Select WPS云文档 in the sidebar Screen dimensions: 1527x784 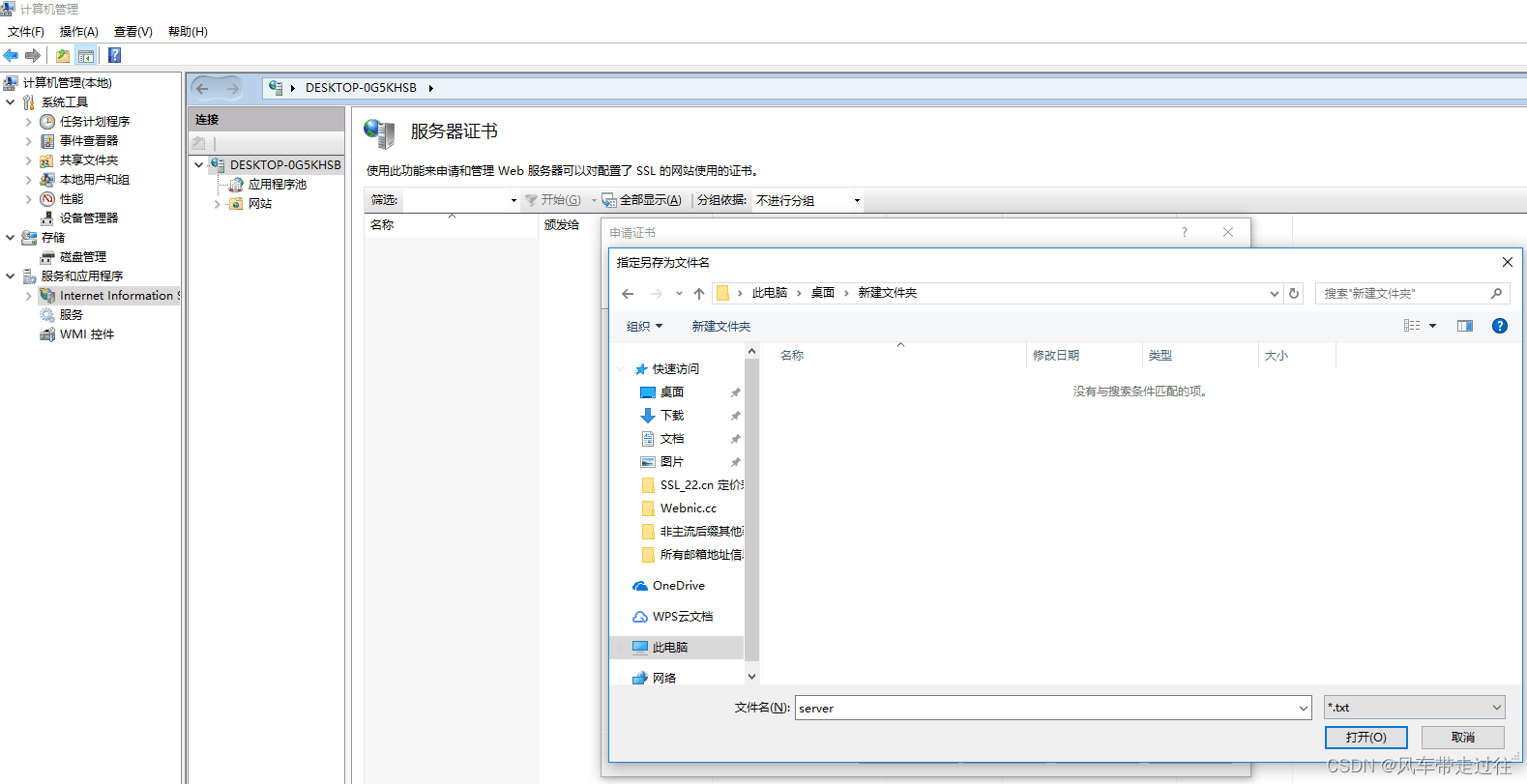[682, 617]
